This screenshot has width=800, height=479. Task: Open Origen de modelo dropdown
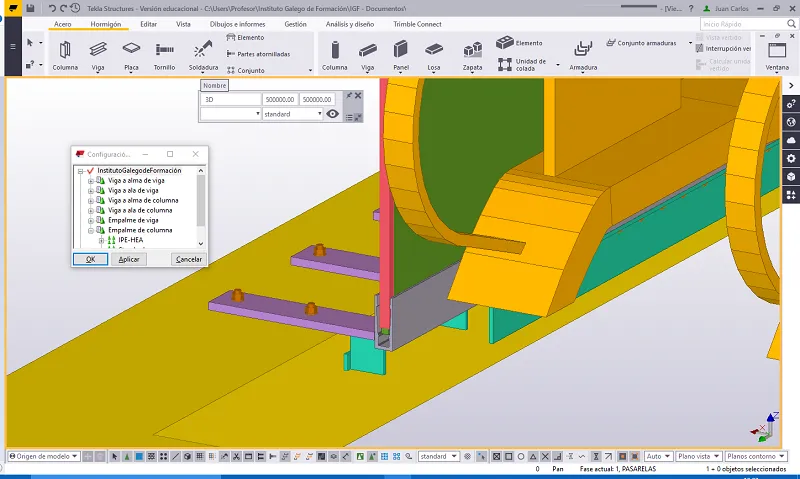pos(43,456)
